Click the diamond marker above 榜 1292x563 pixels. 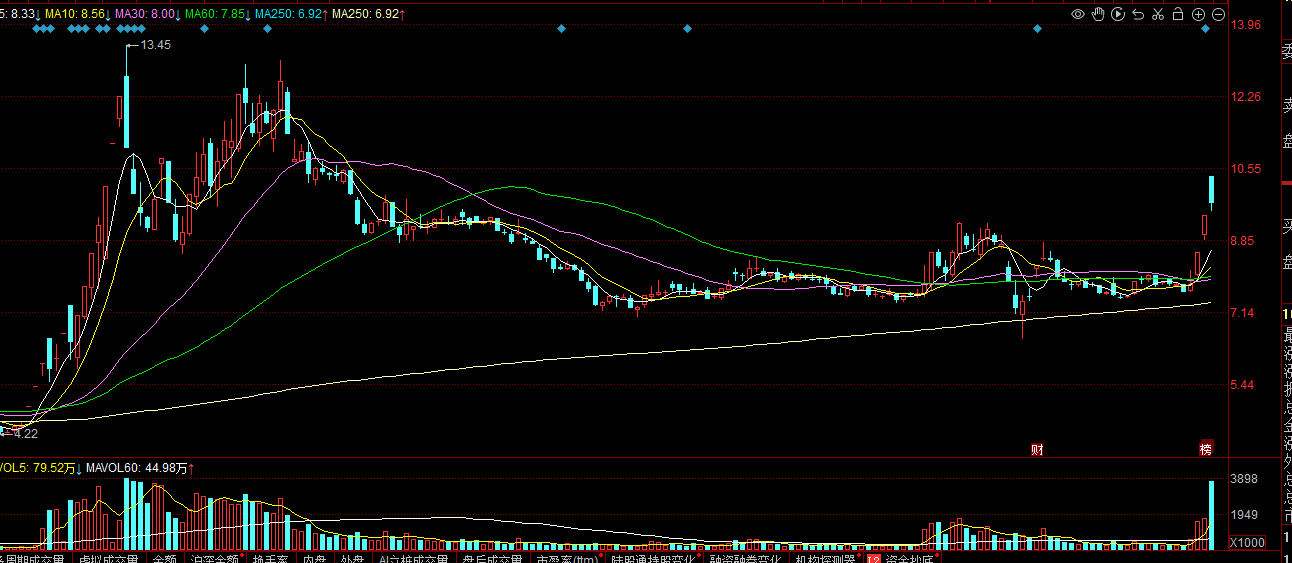(x=1206, y=29)
